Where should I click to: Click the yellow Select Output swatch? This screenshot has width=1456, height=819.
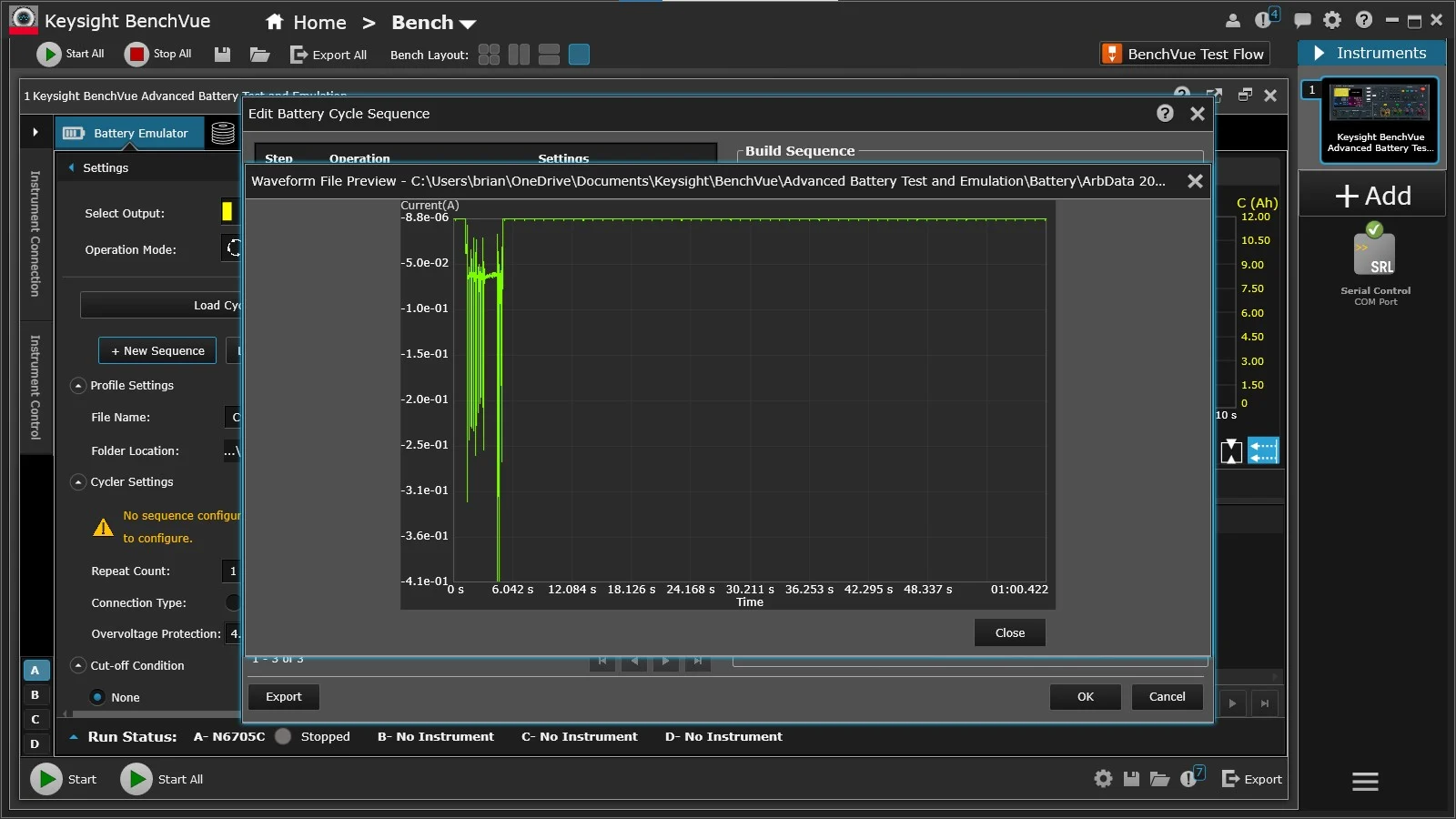pyautogui.click(x=227, y=212)
